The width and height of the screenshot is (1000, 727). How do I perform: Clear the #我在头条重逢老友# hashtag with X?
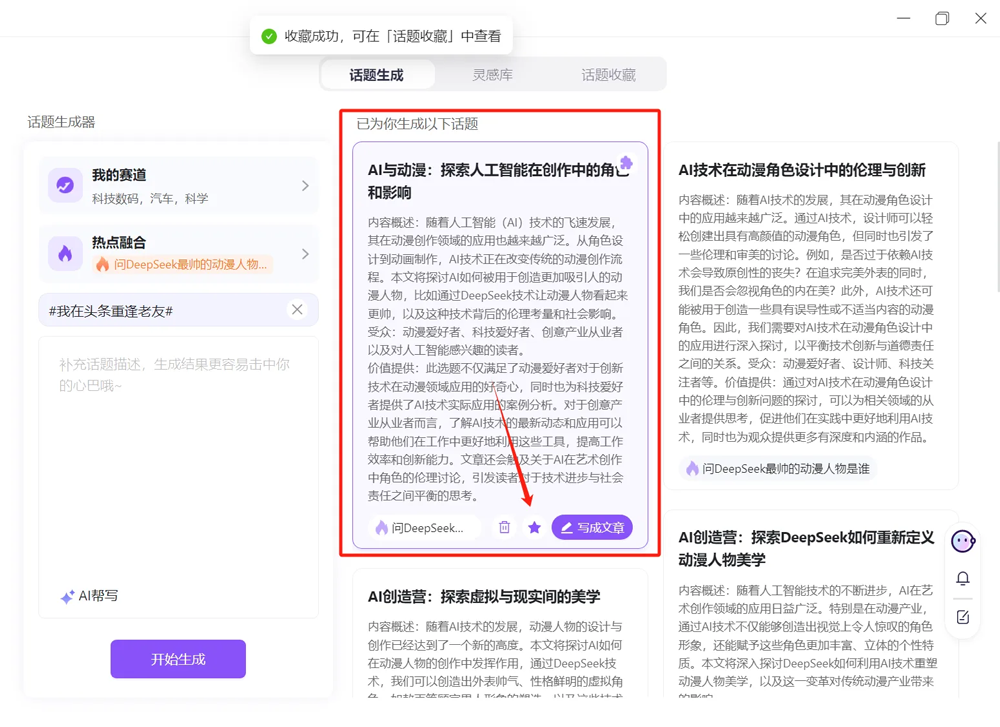coord(297,310)
